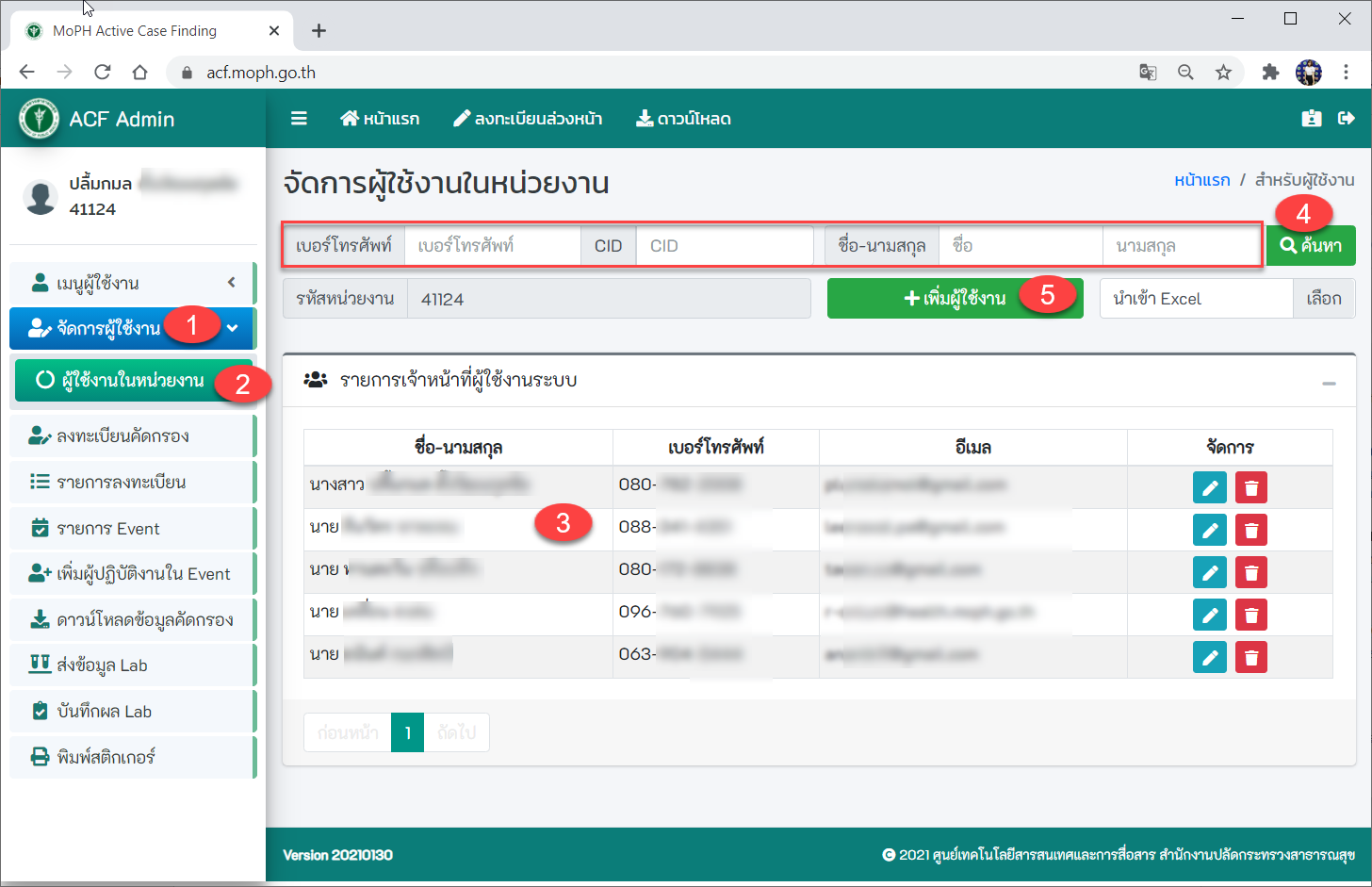Collapse the เมนูผู้ใช้งาน sidebar header arrow
This screenshot has height=887, width=1372.
[231, 283]
